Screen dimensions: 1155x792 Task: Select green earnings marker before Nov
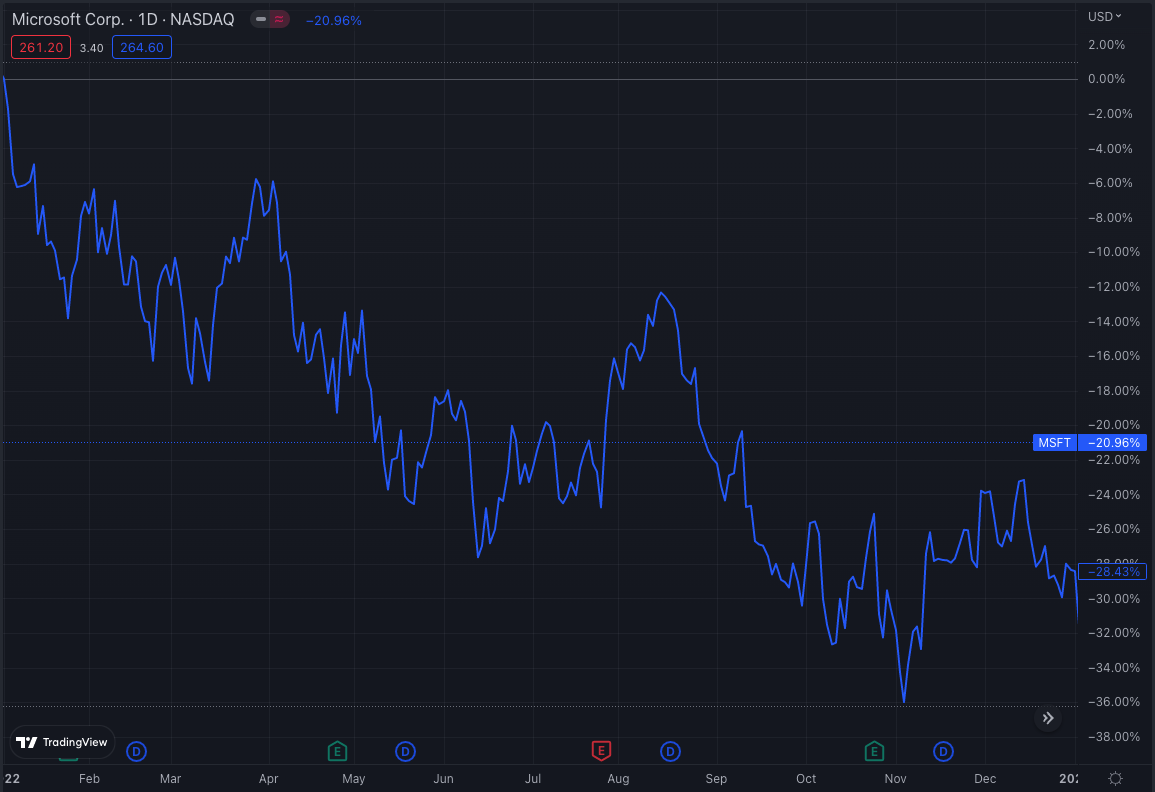[x=875, y=750]
